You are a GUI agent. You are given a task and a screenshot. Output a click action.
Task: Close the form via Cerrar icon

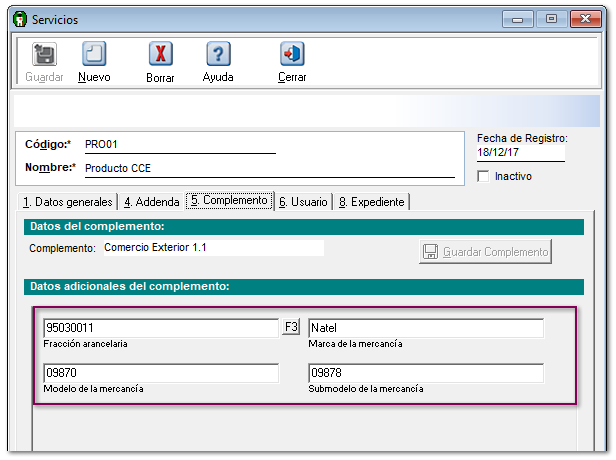click(x=292, y=55)
